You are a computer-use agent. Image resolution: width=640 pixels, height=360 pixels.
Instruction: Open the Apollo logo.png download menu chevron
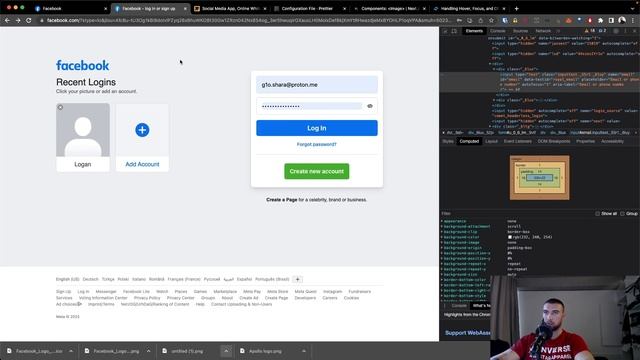click(x=304, y=351)
